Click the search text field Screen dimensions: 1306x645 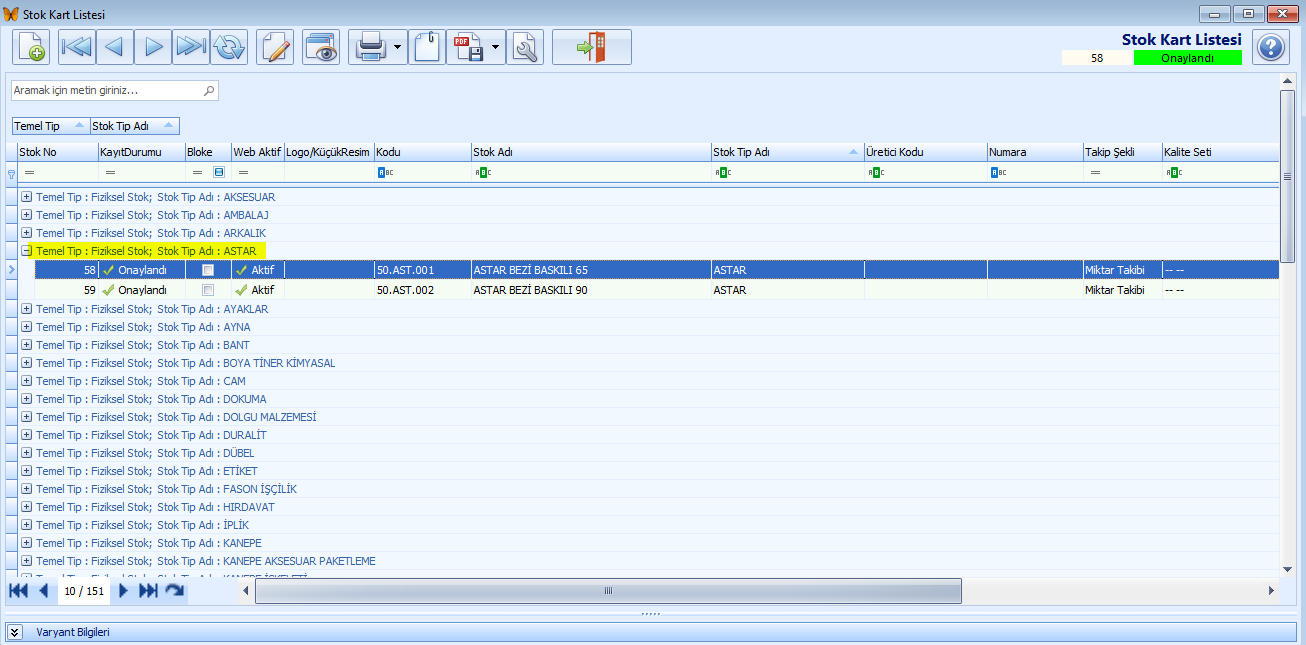pyautogui.click(x=115, y=90)
